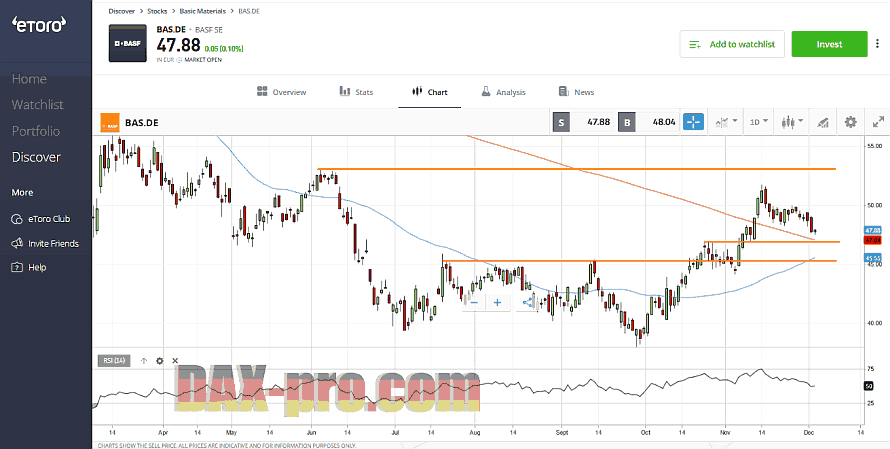The width and height of the screenshot is (890, 449).
Task: Click the RSI (14) indicator label
Action: point(114,360)
